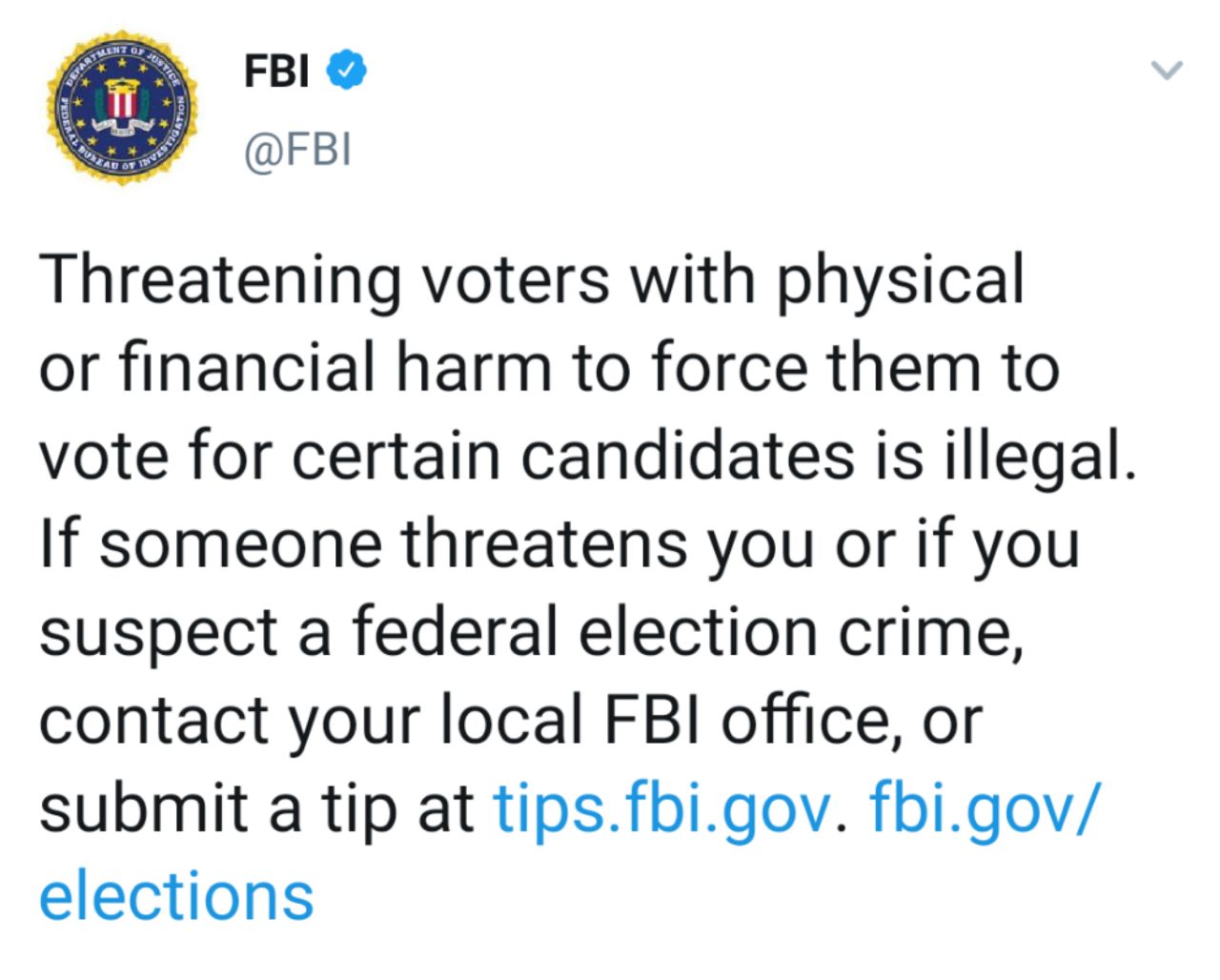Screen dimensions: 1220x980
Task: Click the word "voters" in the tweet
Action: [x=516, y=283]
